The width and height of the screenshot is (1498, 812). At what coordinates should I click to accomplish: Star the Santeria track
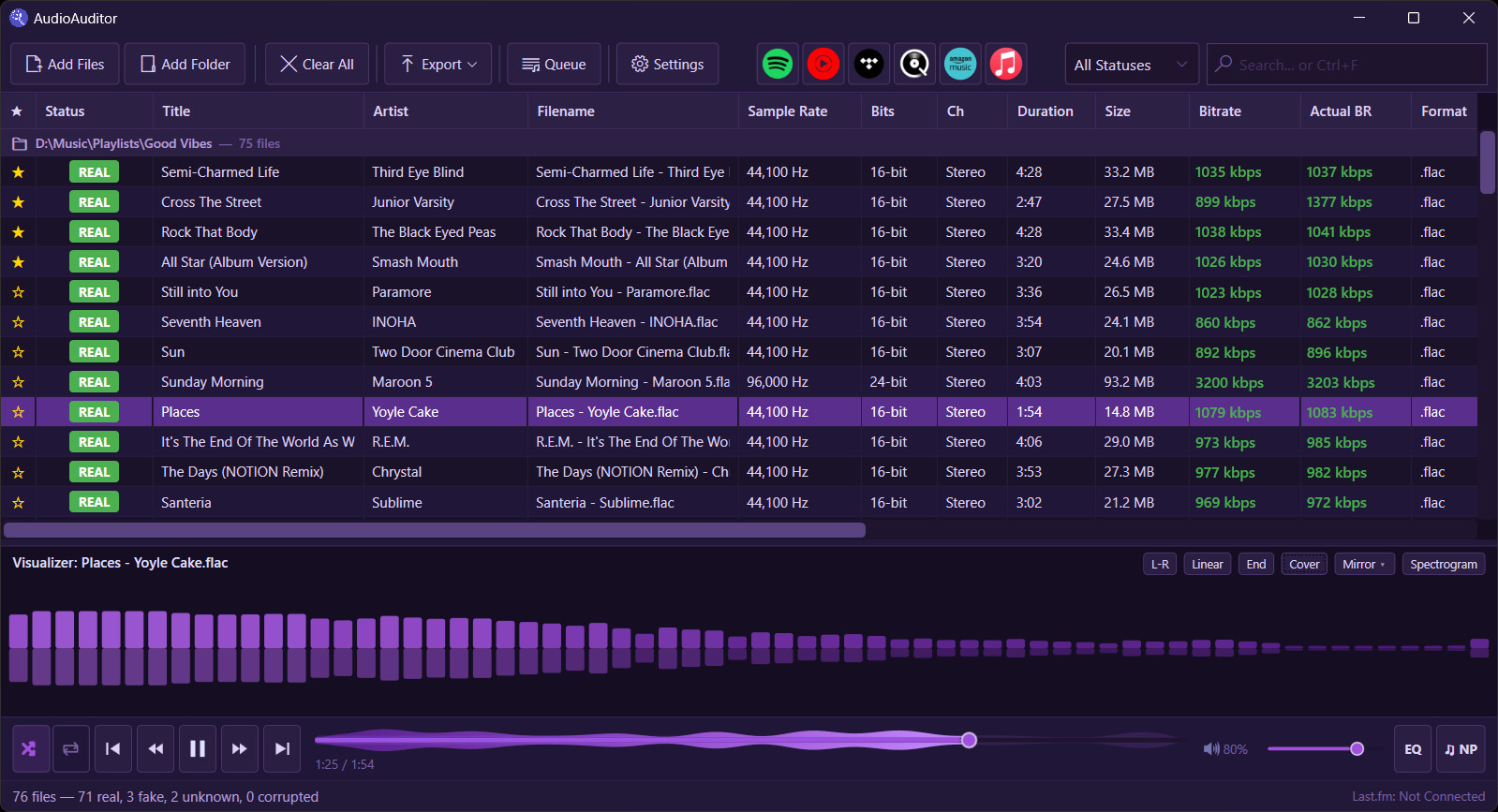[18, 503]
